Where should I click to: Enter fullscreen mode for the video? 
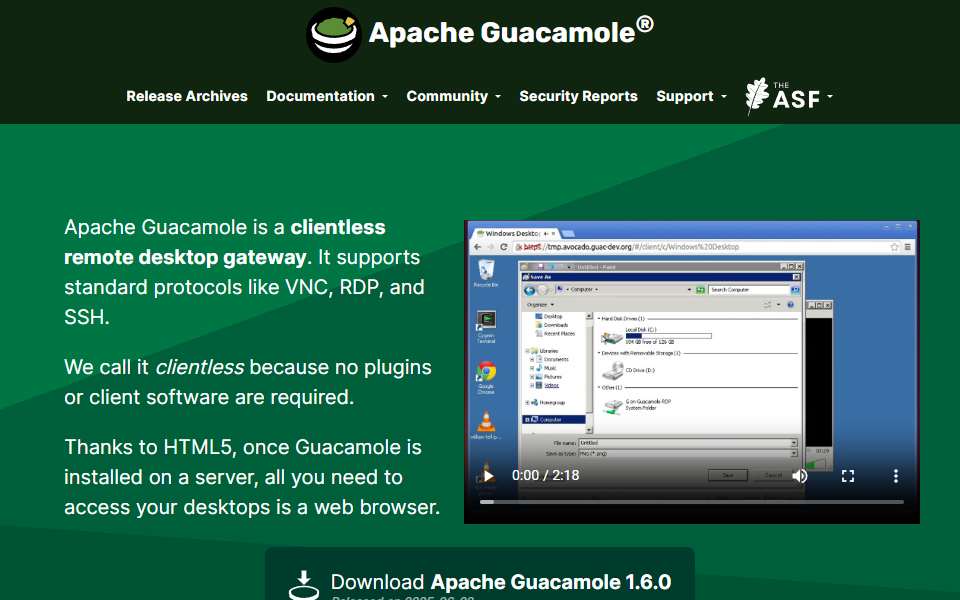click(x=848, y=476)
